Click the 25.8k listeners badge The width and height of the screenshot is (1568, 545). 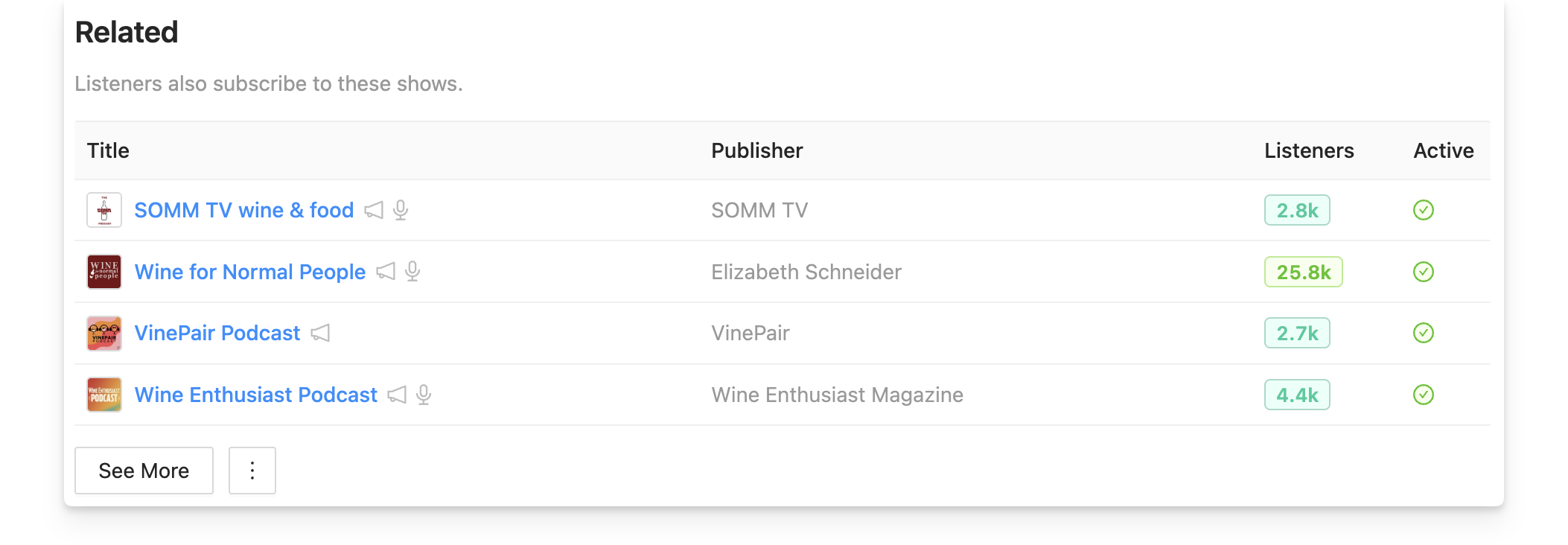click(x=1305, y=272)
